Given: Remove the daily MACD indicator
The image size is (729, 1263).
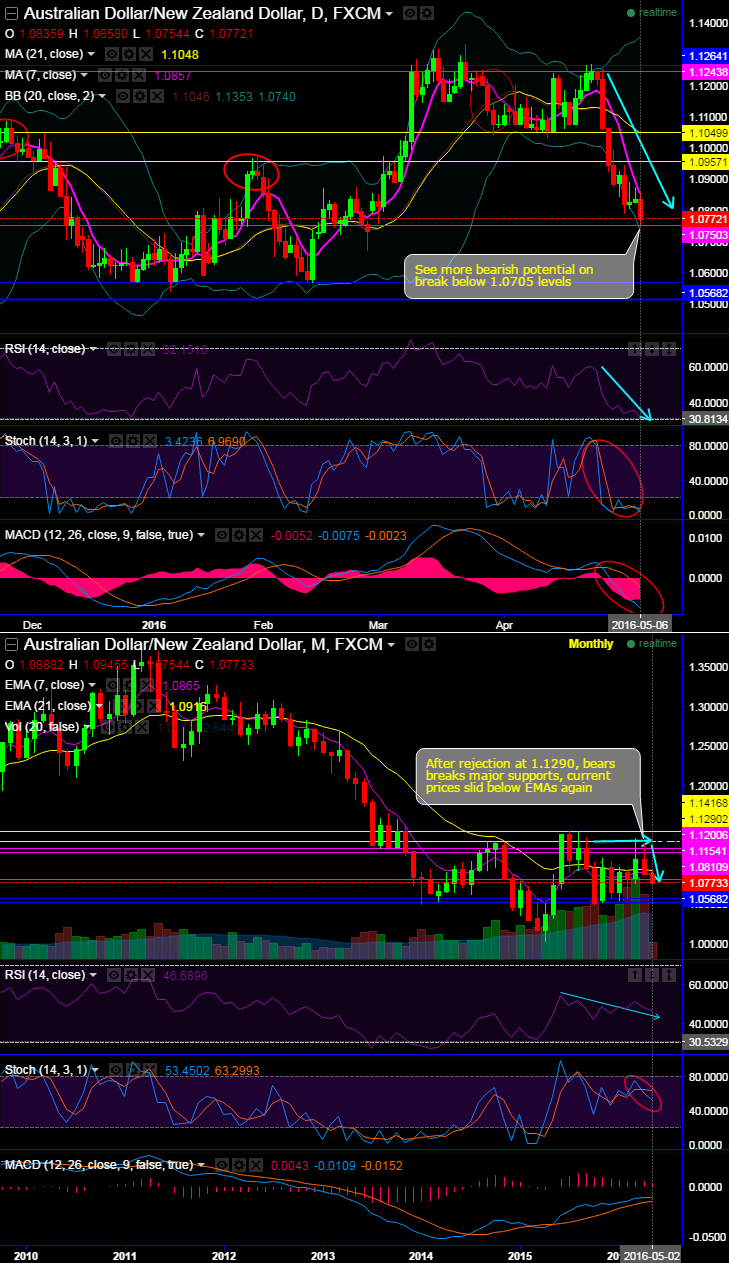Looking at the screenshot, I should point(256,535).
